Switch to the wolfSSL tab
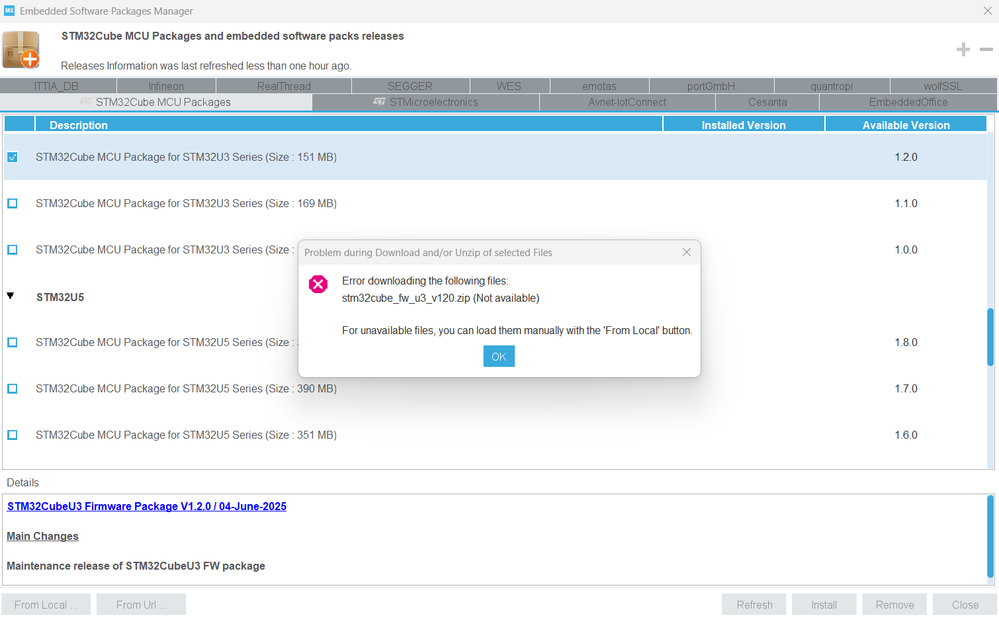This screenshot has height=618, width=999. [x=943, y=86]
